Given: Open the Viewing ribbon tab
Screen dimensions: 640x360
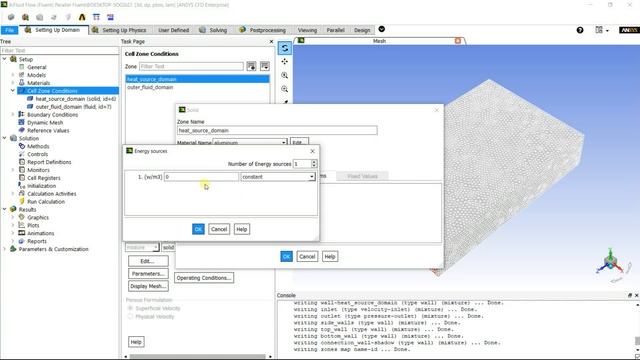Looking at the screenshot, I should pyautogui.click(x=307, y=30).
